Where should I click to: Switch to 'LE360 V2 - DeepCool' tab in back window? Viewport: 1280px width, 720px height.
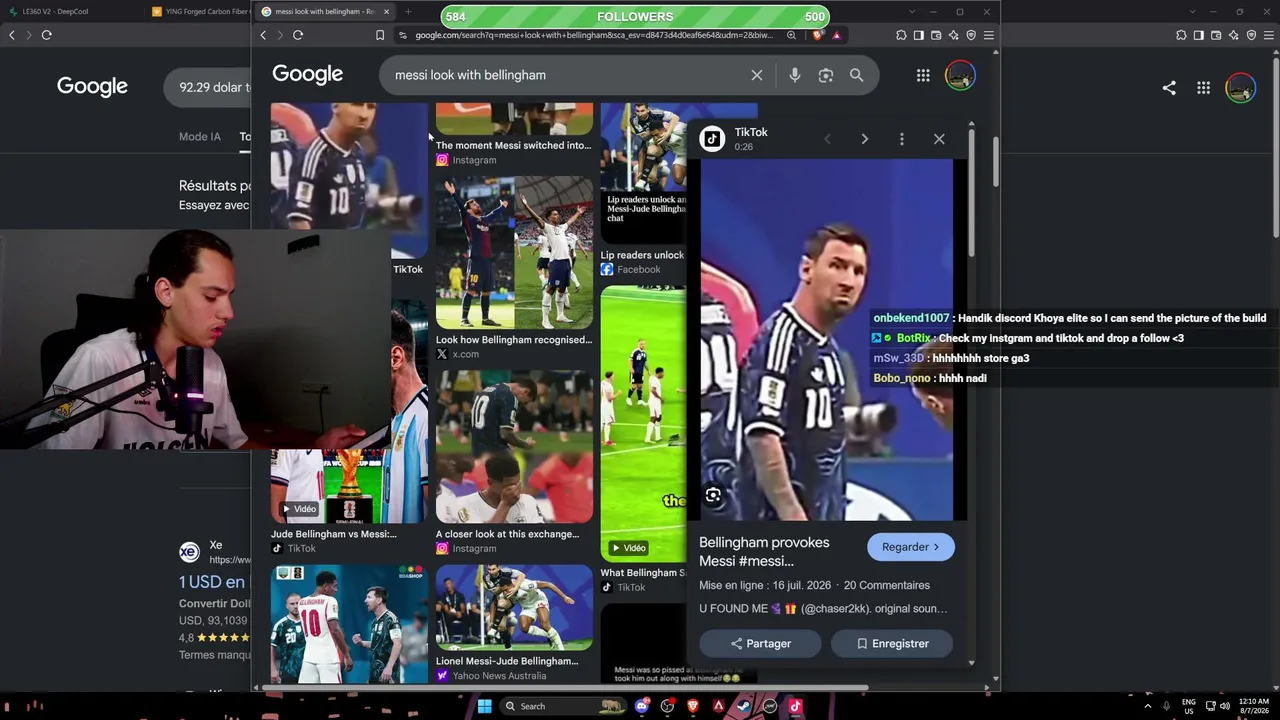(x=55, y=12)
